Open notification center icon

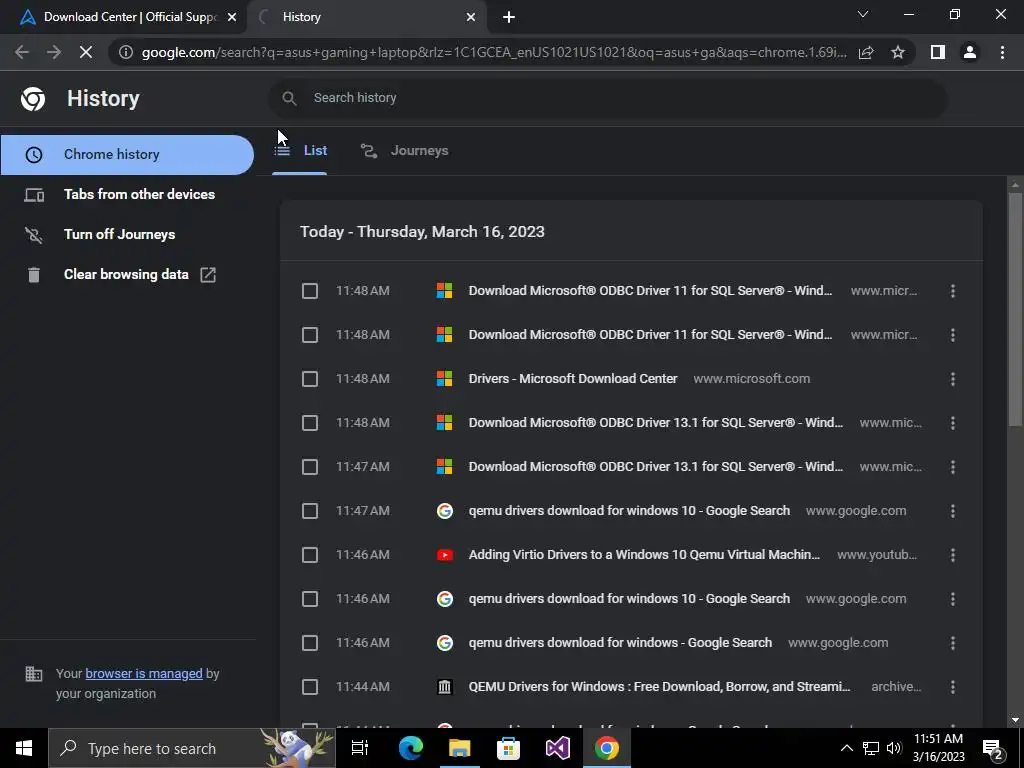pyautogui.click(x=993, y=748)
